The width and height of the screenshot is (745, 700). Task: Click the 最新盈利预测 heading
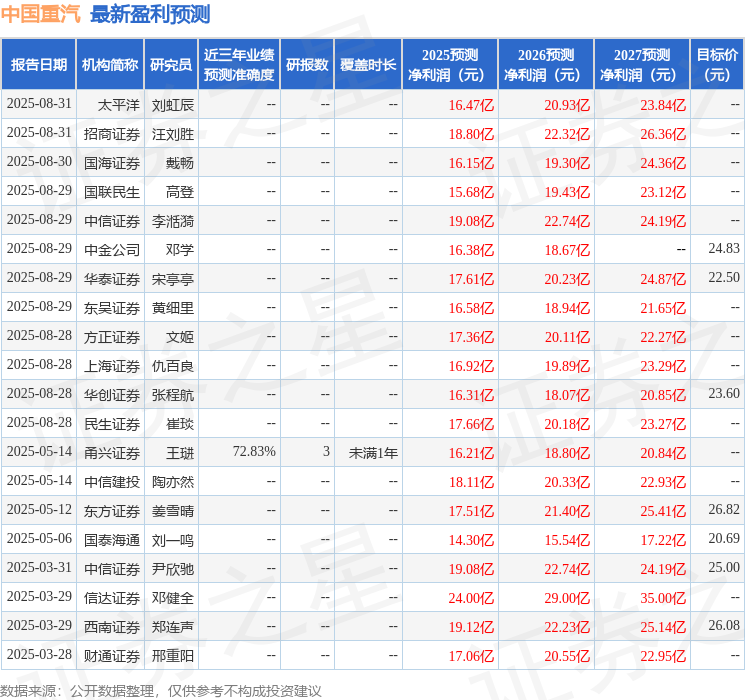tap(150, 14)
